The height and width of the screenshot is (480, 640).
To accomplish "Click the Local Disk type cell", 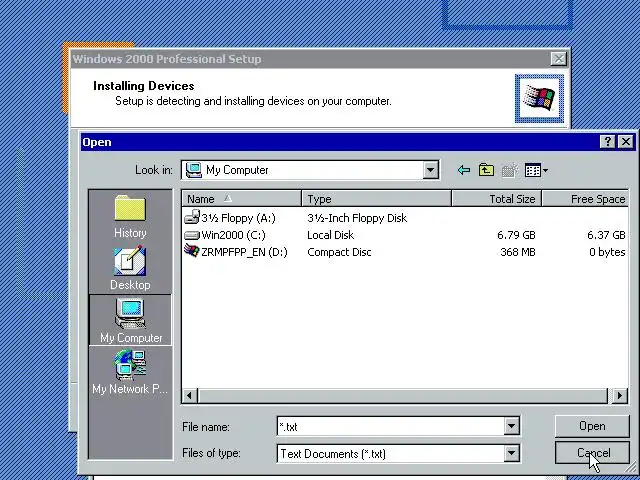I will [x=330, y=235].
